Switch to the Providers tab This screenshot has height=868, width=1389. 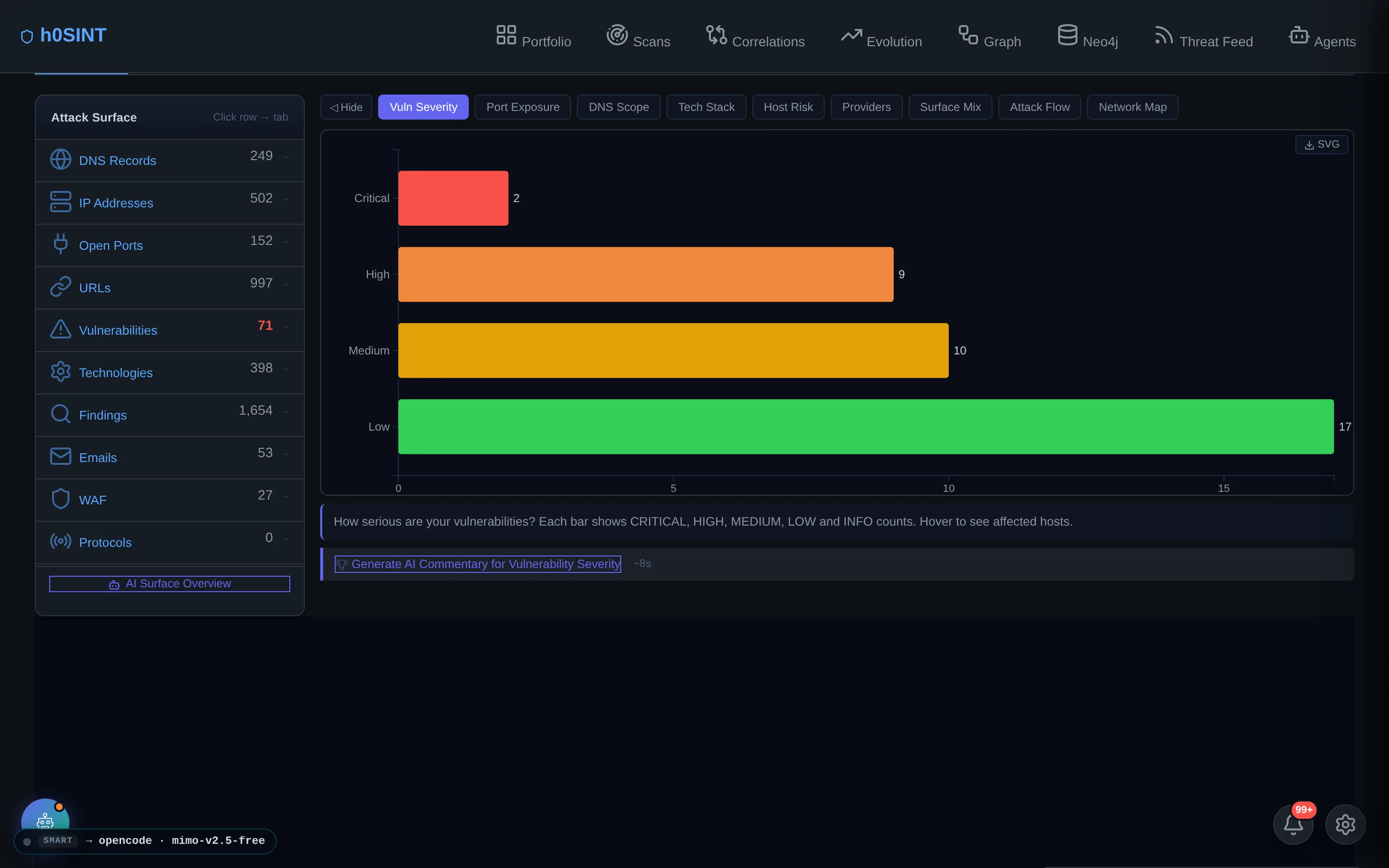866,108
